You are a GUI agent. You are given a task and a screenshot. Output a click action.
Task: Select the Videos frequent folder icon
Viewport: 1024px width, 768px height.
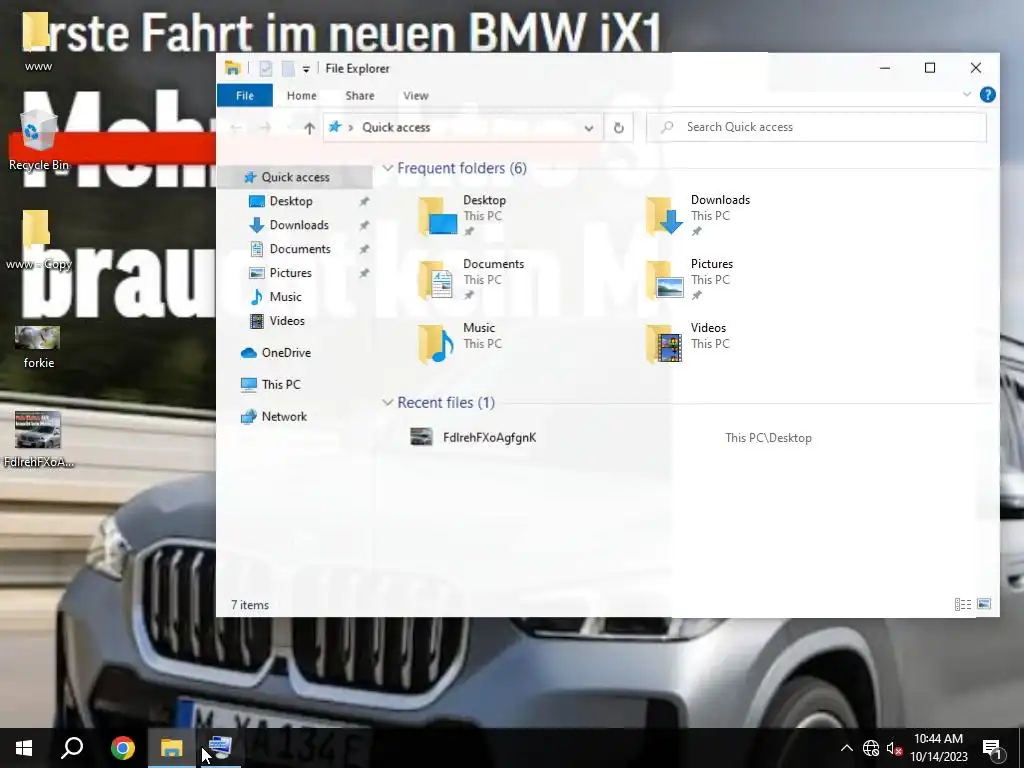coord(665,344)
